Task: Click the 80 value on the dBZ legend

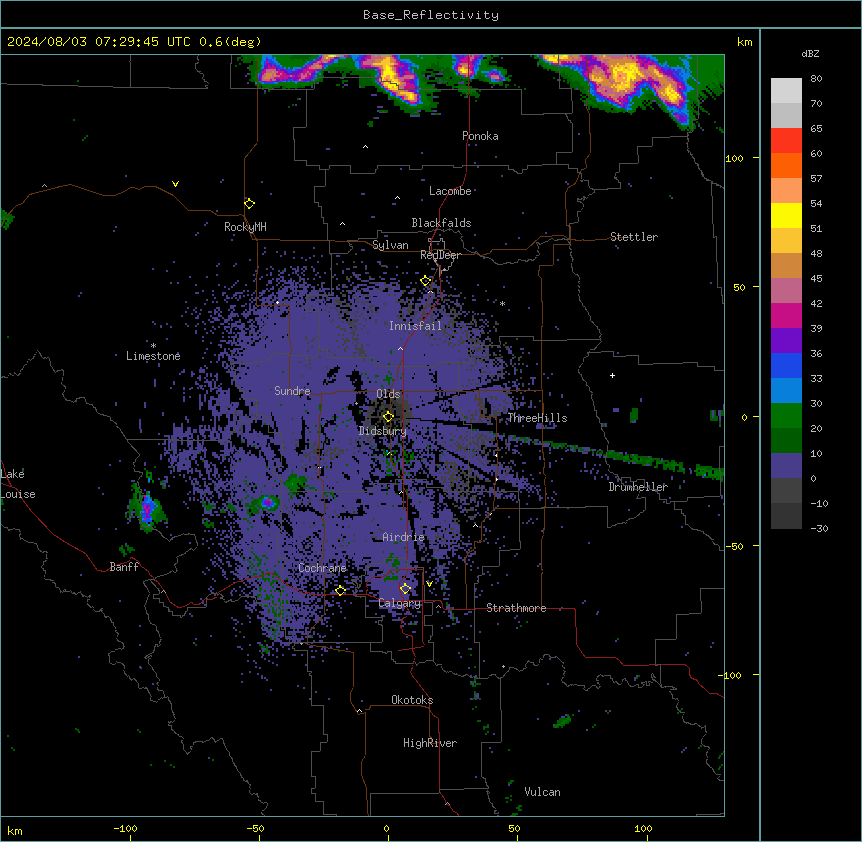Action: click(816, 79)
